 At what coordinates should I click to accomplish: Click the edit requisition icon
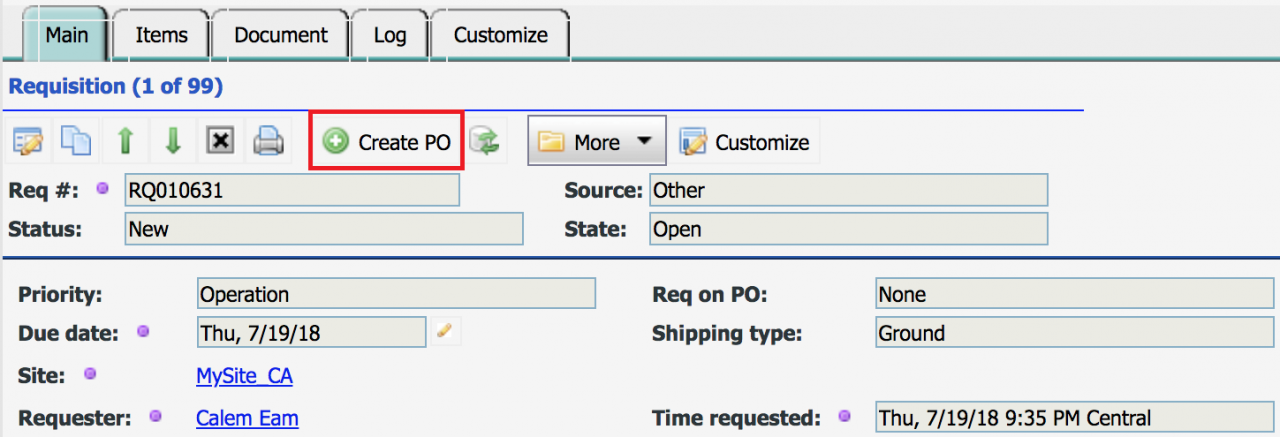click(27, 142)
